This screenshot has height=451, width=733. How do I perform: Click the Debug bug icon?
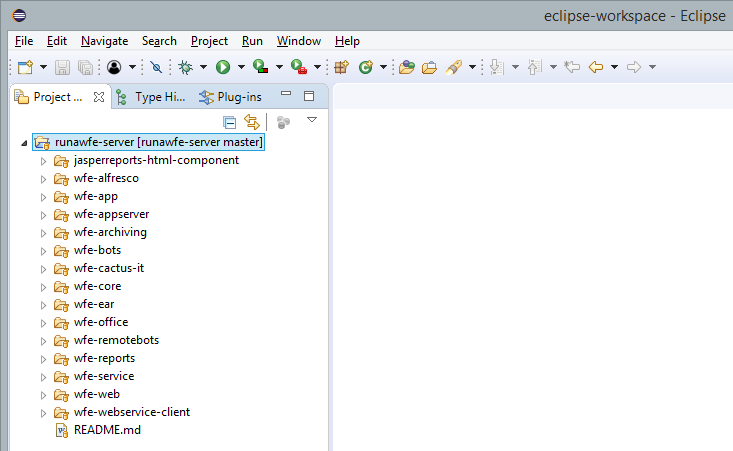tap(186, 67)
